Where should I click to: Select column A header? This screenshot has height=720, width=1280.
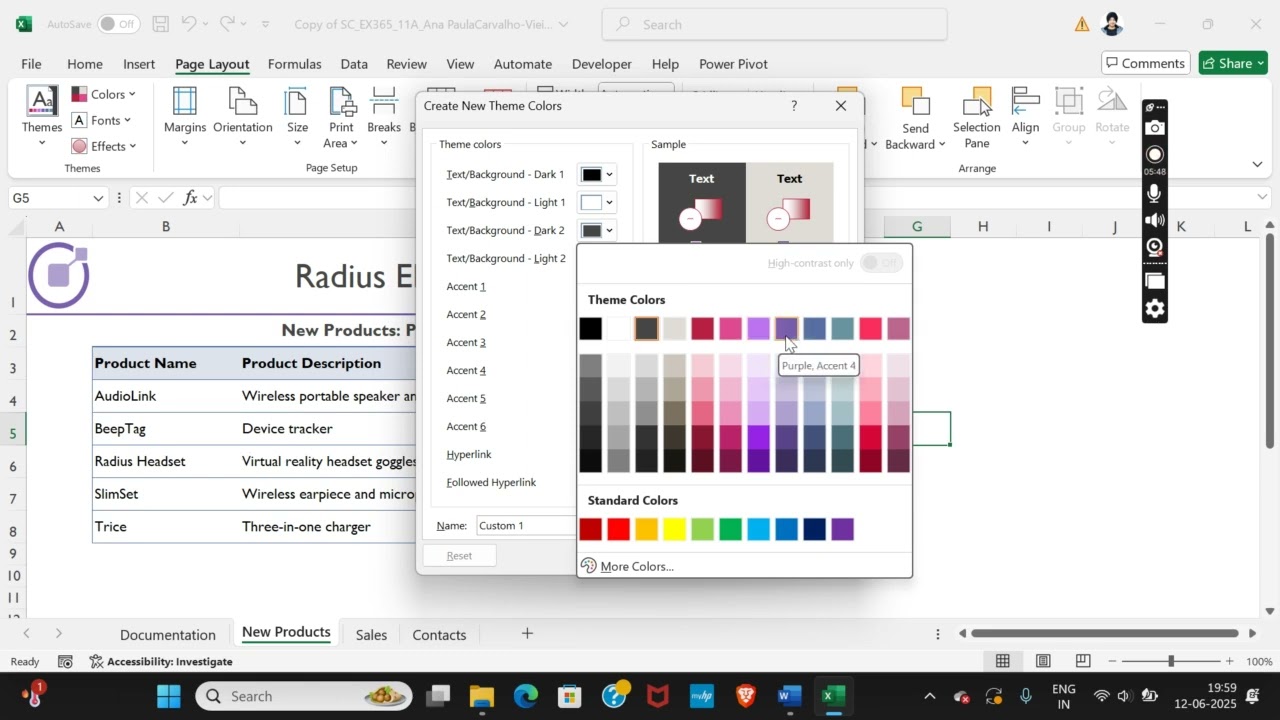59,226
